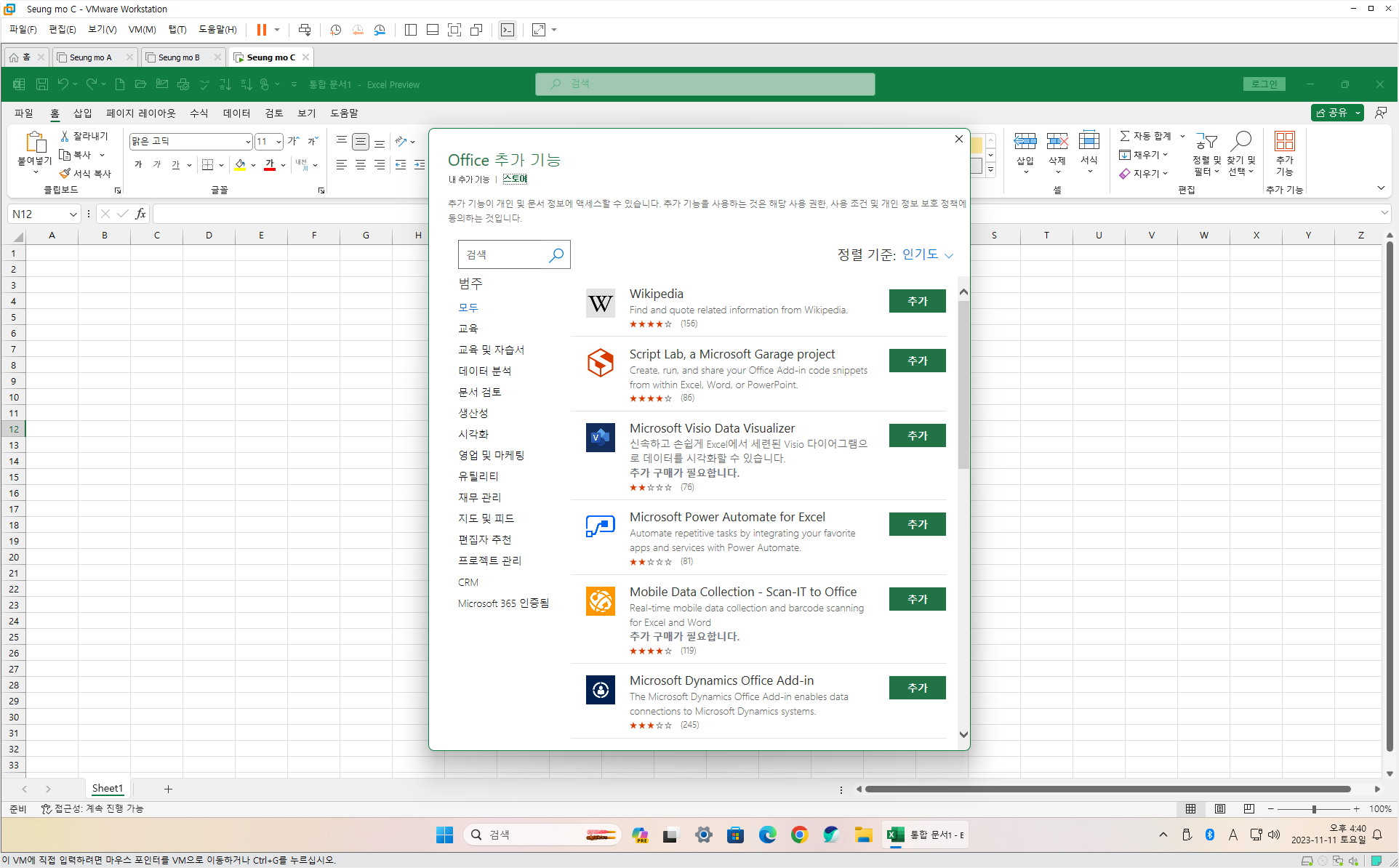Viewport: 1399px width, 868px height.
Task: Click the zoom slider handle in status bar
Action: point(1313,808)
